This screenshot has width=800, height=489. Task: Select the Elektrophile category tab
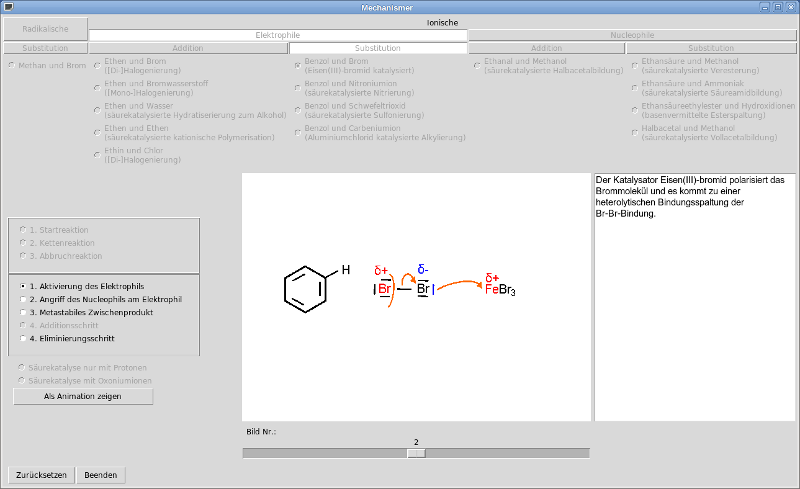pyautogui.click(x=277, y=35)
